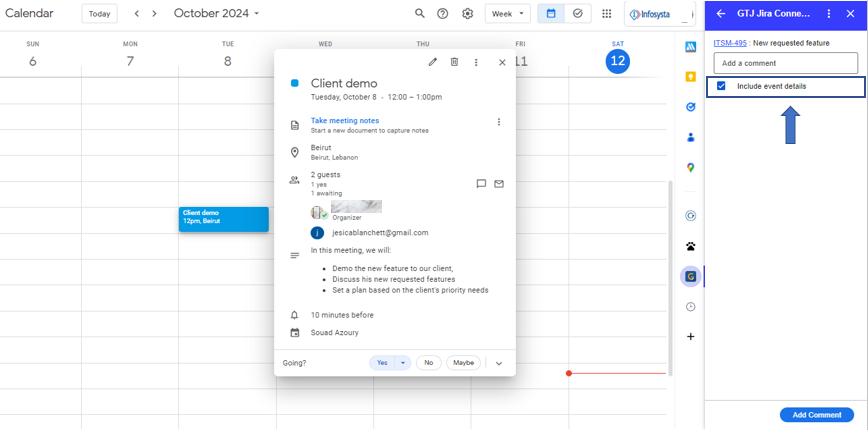
Task: Open Google Keep in side panel
Action: coord(690,77)
